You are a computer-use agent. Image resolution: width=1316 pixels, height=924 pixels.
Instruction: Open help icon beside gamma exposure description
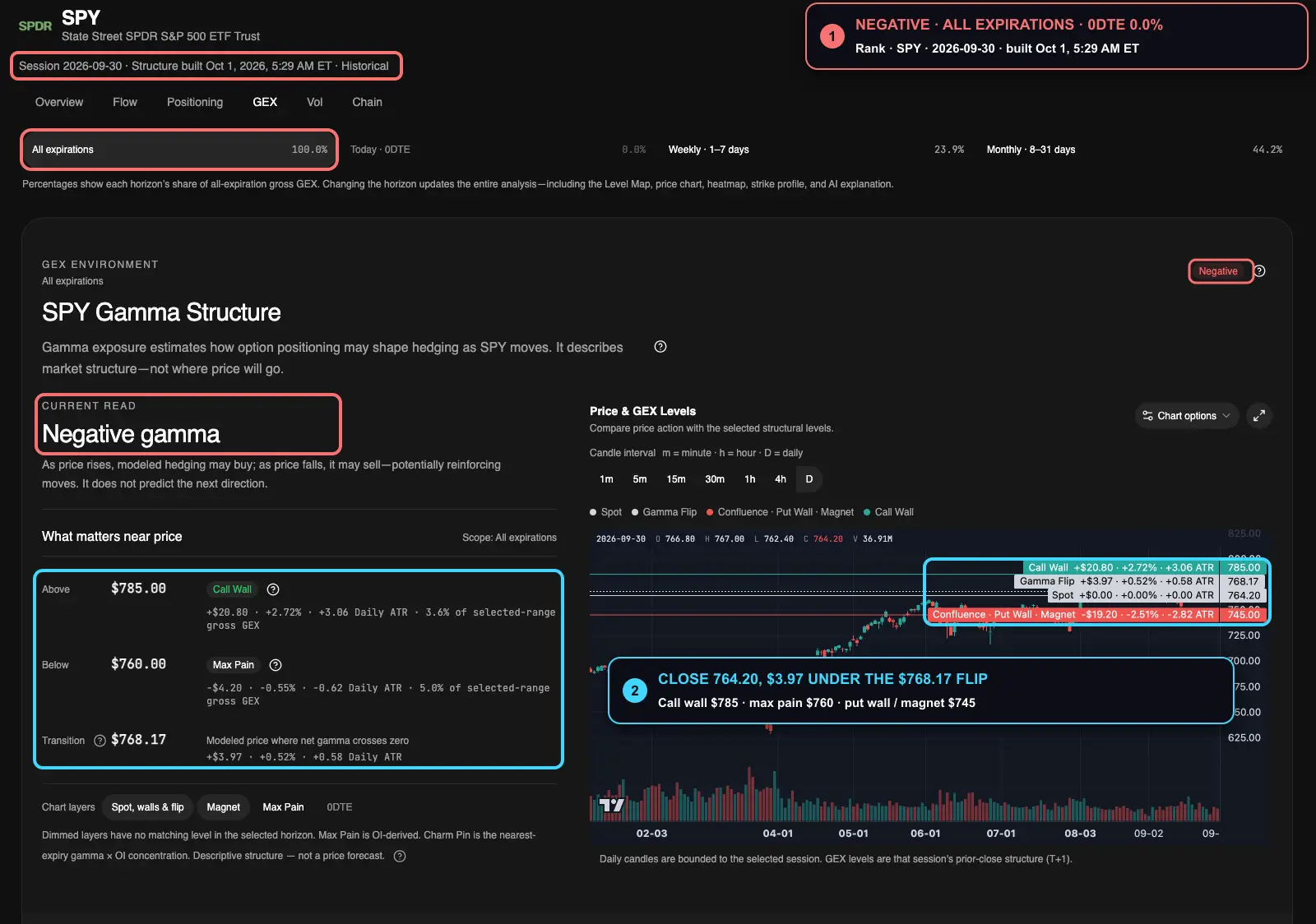(660, 347)
